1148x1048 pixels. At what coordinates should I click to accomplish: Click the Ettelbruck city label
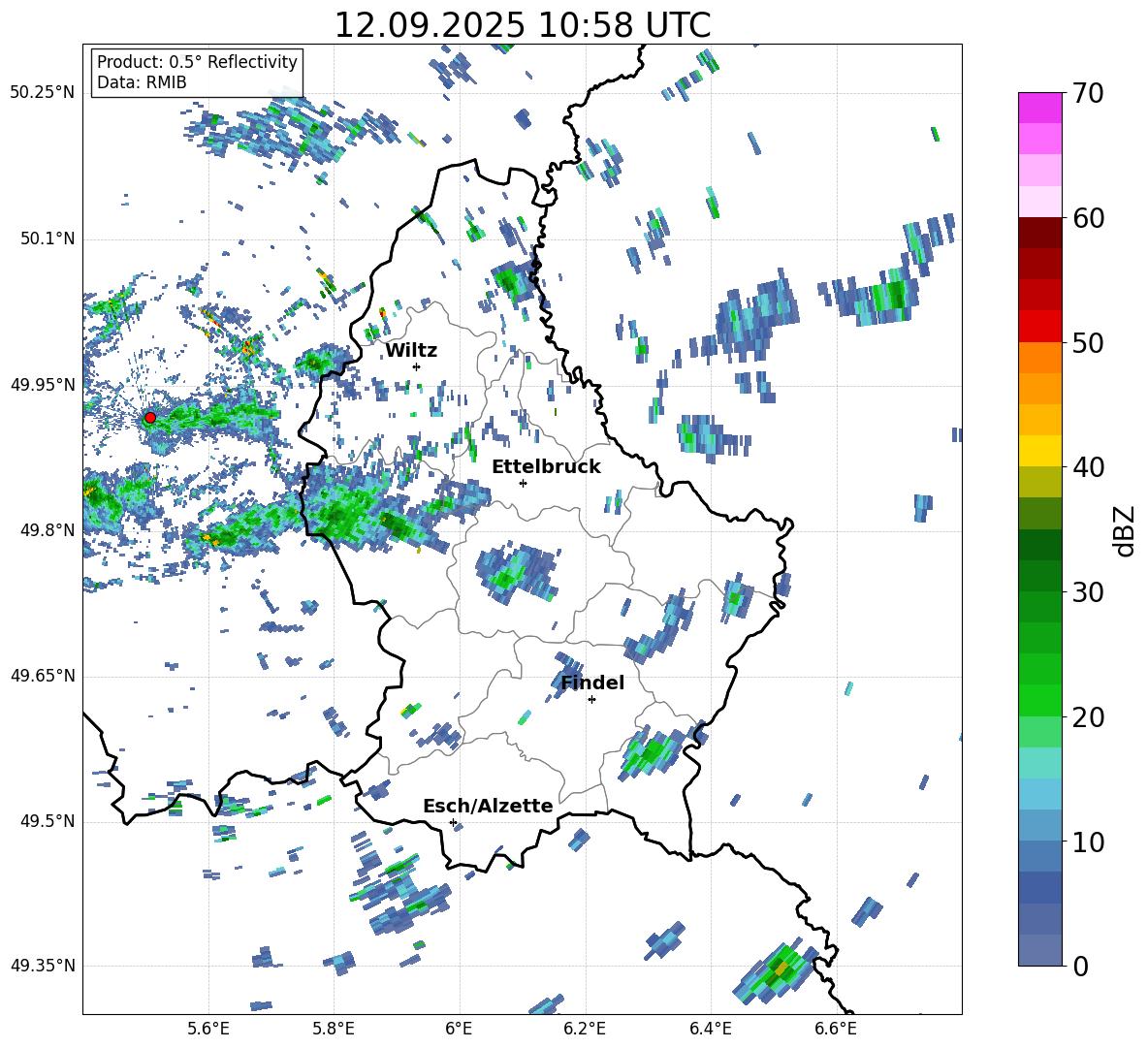(x=546, y=467)
